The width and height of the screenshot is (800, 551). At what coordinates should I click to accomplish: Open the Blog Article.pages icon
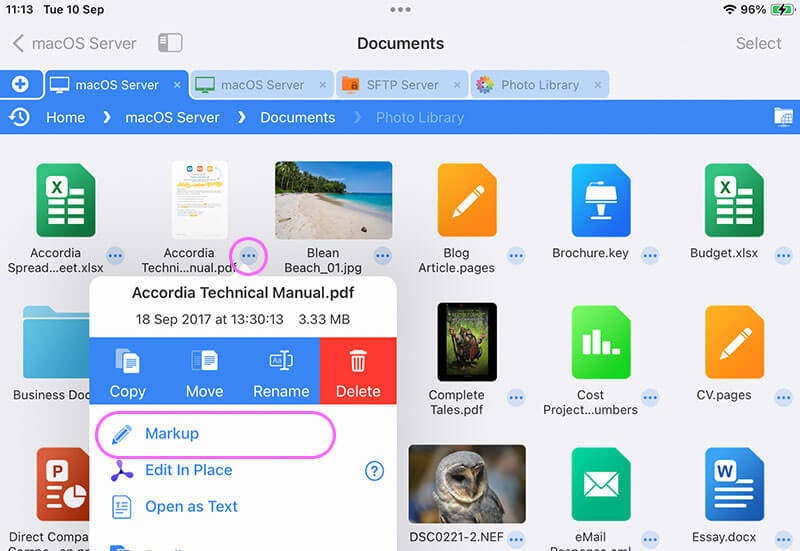pyautogui.click(x=467, y=200)
